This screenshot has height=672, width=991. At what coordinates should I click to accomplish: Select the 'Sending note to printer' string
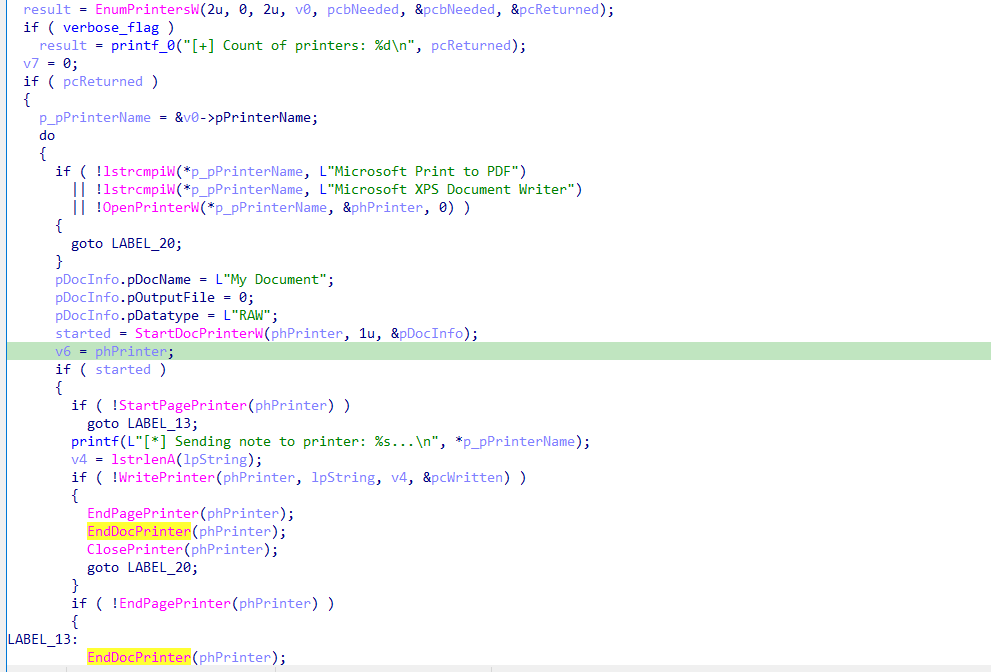pos(306,441)
